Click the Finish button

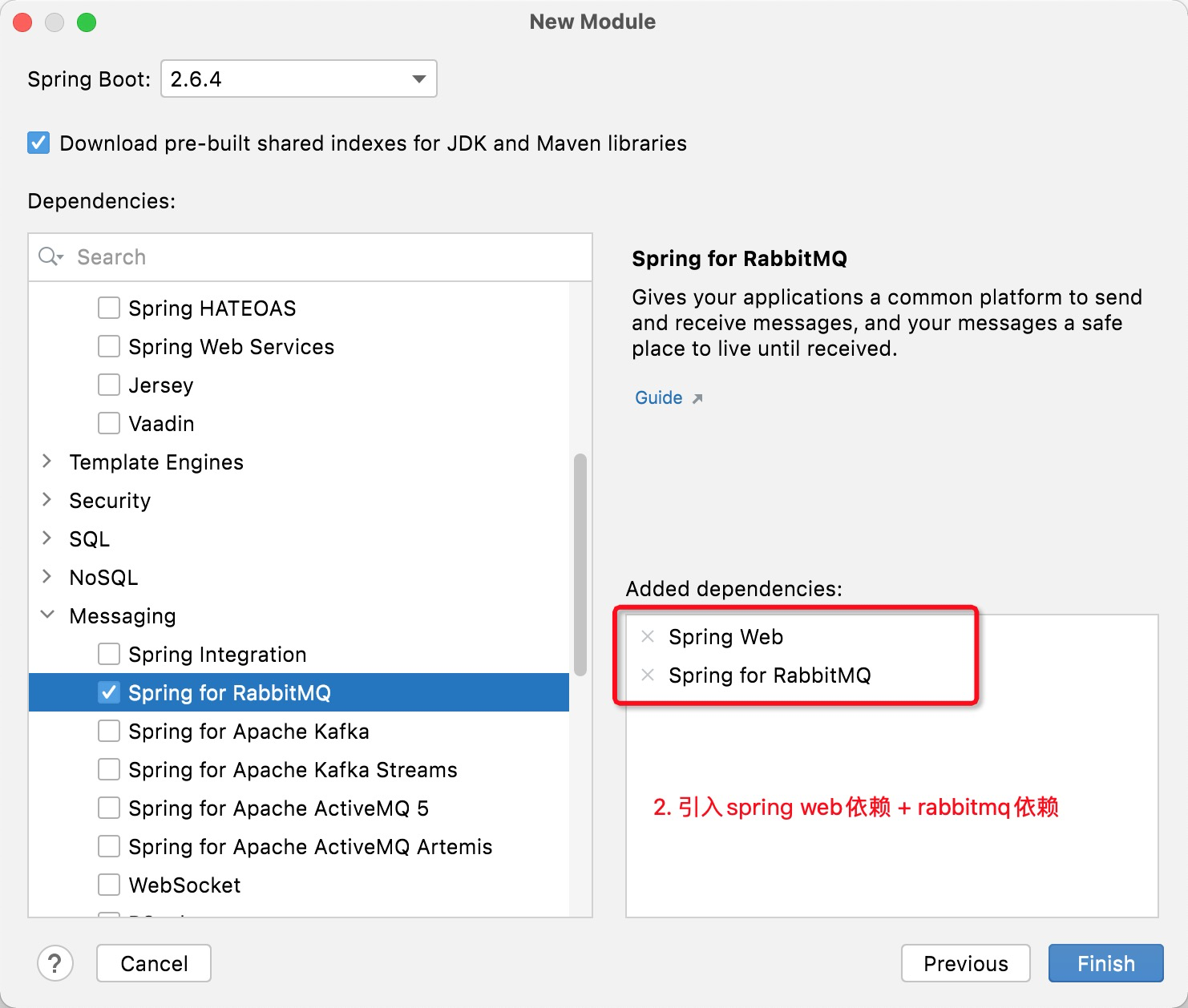tap(1105, 963)
